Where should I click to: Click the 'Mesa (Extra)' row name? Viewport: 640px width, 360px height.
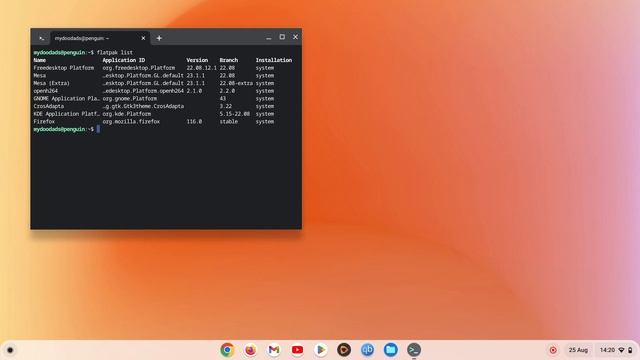pos(51,83)
